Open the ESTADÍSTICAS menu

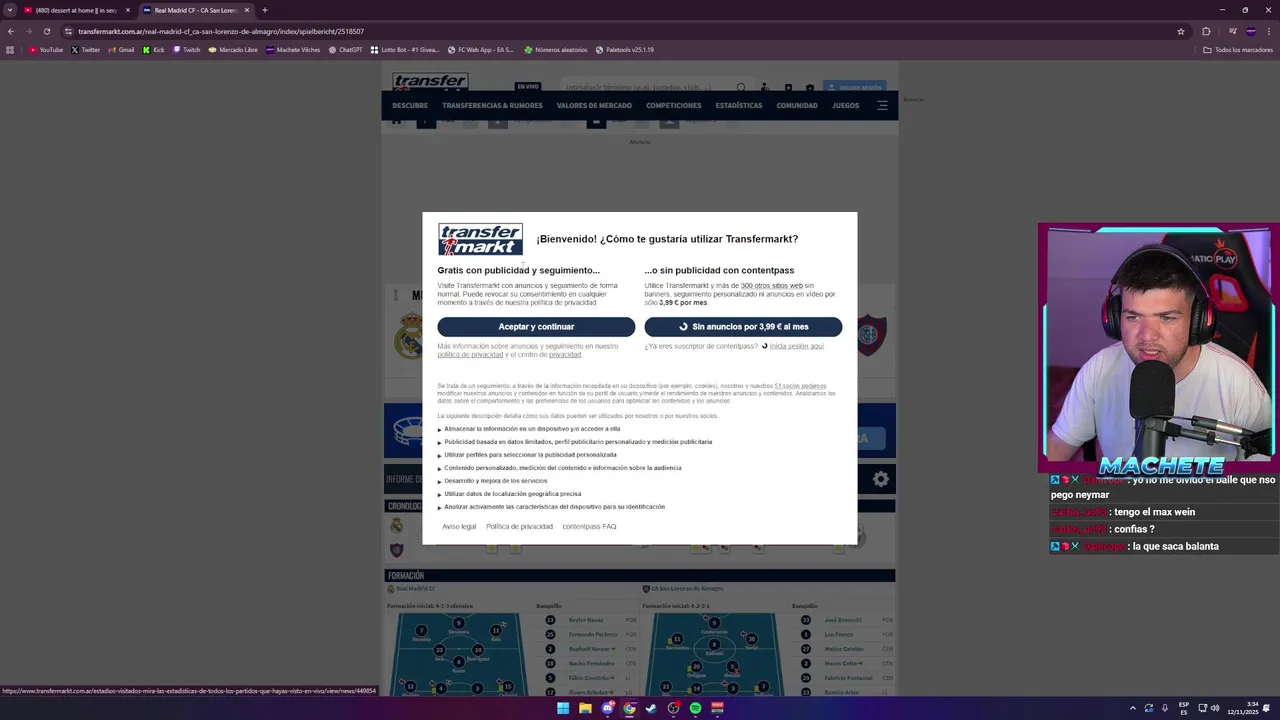pos(739,105)
